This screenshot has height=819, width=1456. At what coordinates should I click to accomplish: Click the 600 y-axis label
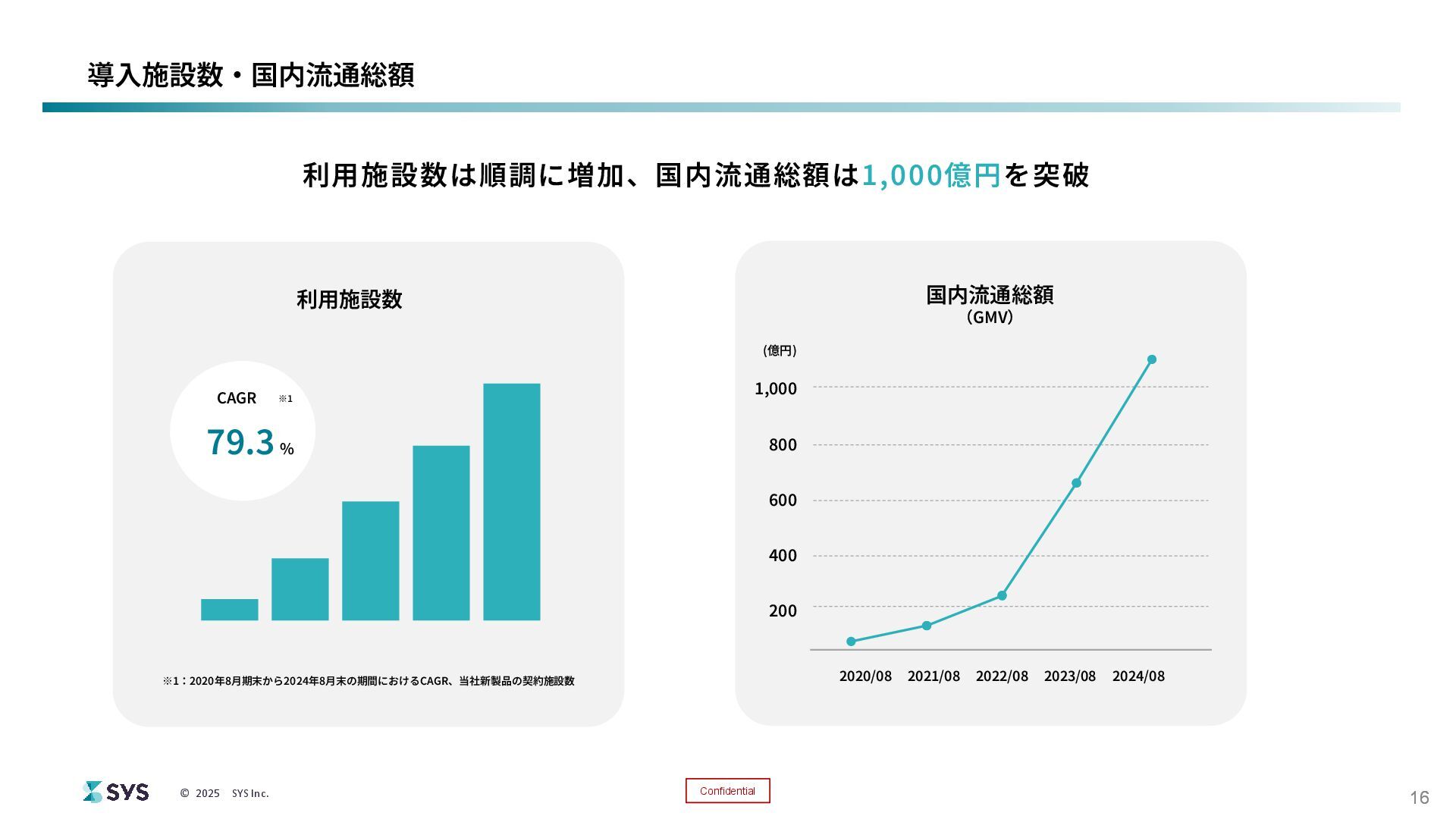(x=783, y=500)
